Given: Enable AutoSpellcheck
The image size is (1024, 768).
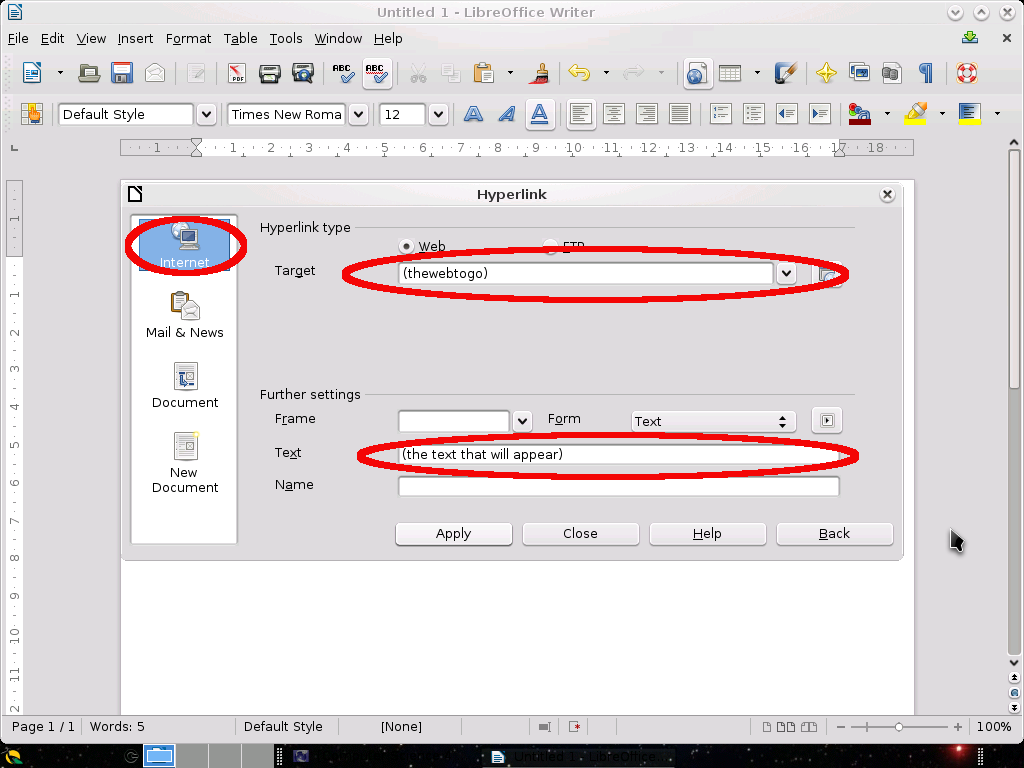Looking at the screenshot, I should point(377,74).
